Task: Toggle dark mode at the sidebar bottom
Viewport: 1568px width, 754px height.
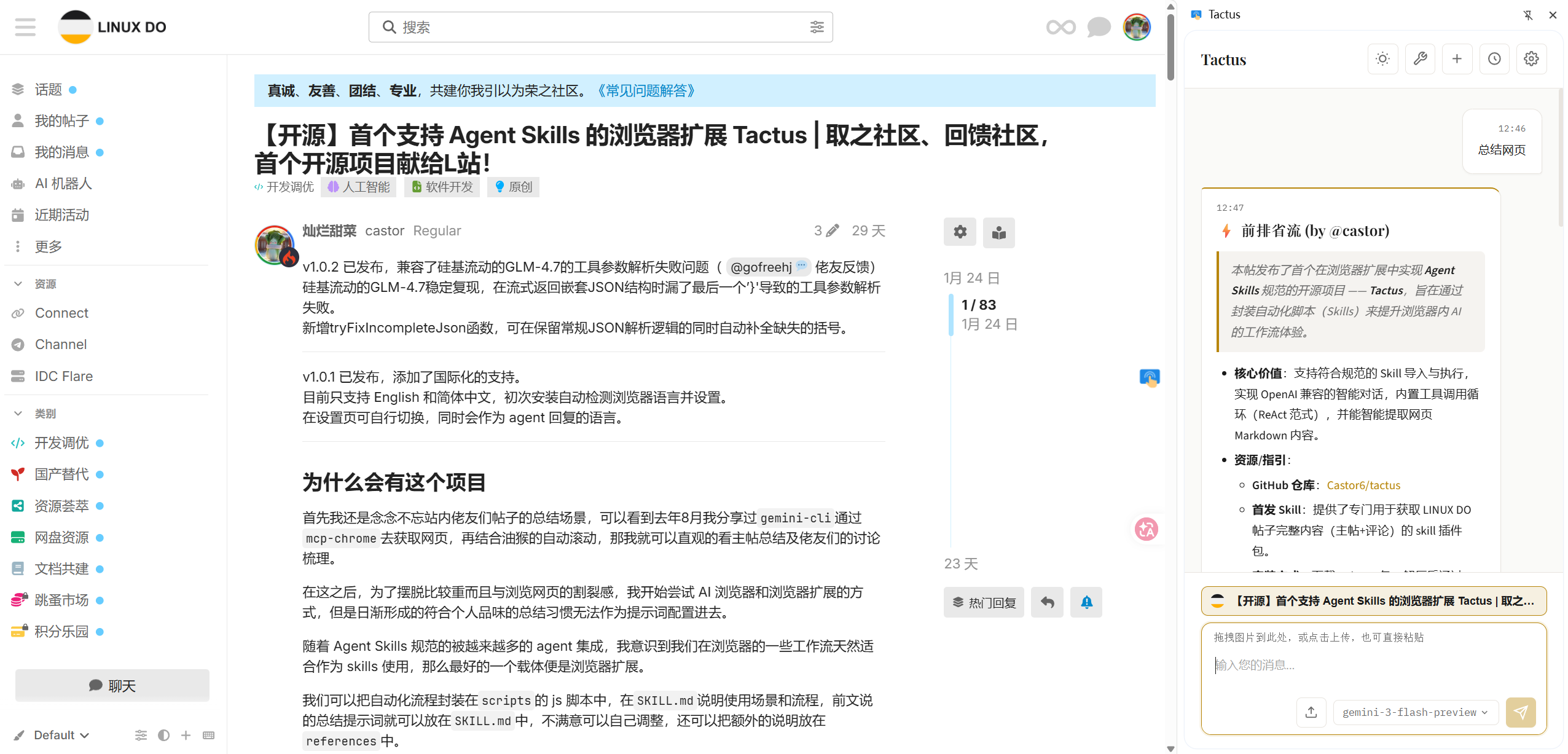Action: [163, 735]
